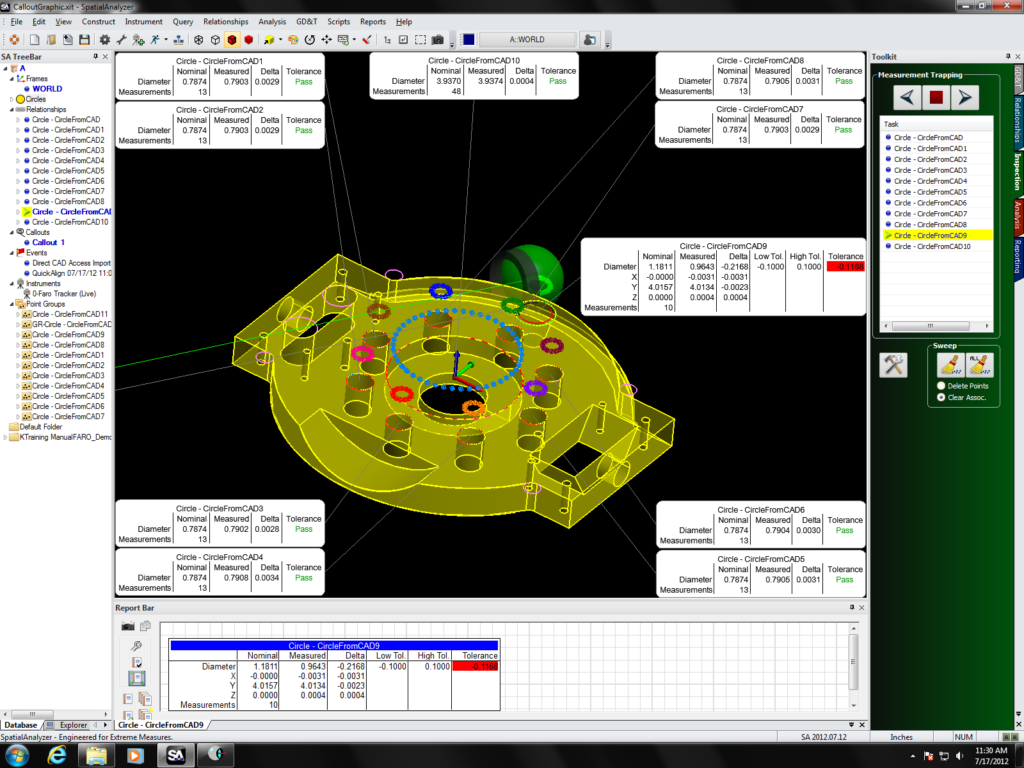Viewport: 1024px width, 768px height.
Task: Select the Delete Points radio button
Action: click(940, 386)
